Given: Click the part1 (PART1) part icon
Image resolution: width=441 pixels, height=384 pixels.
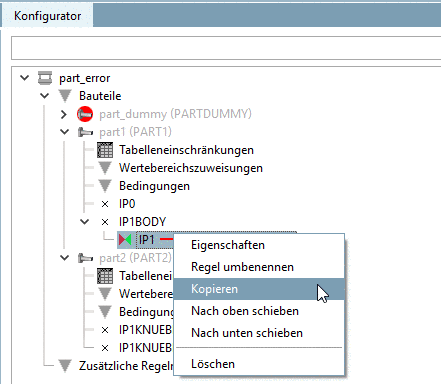Looking at the screenshot, I should [x=85, y=132].
